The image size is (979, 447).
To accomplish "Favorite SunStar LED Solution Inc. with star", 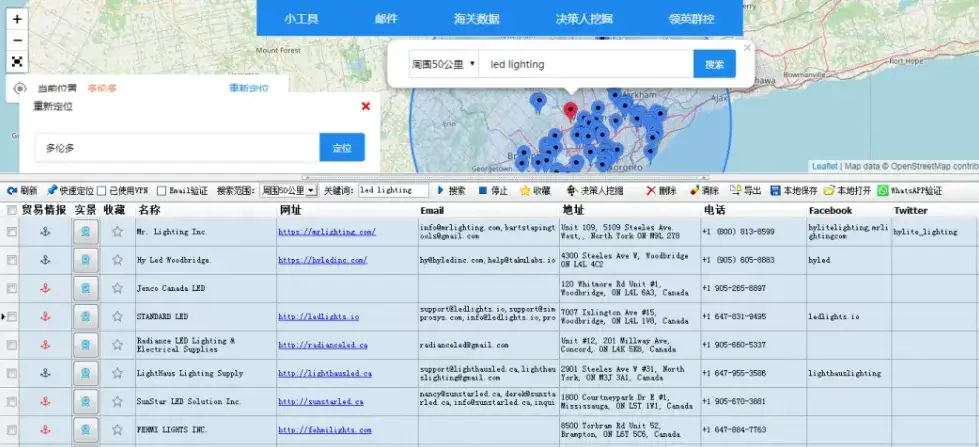I will coord(117,401).
